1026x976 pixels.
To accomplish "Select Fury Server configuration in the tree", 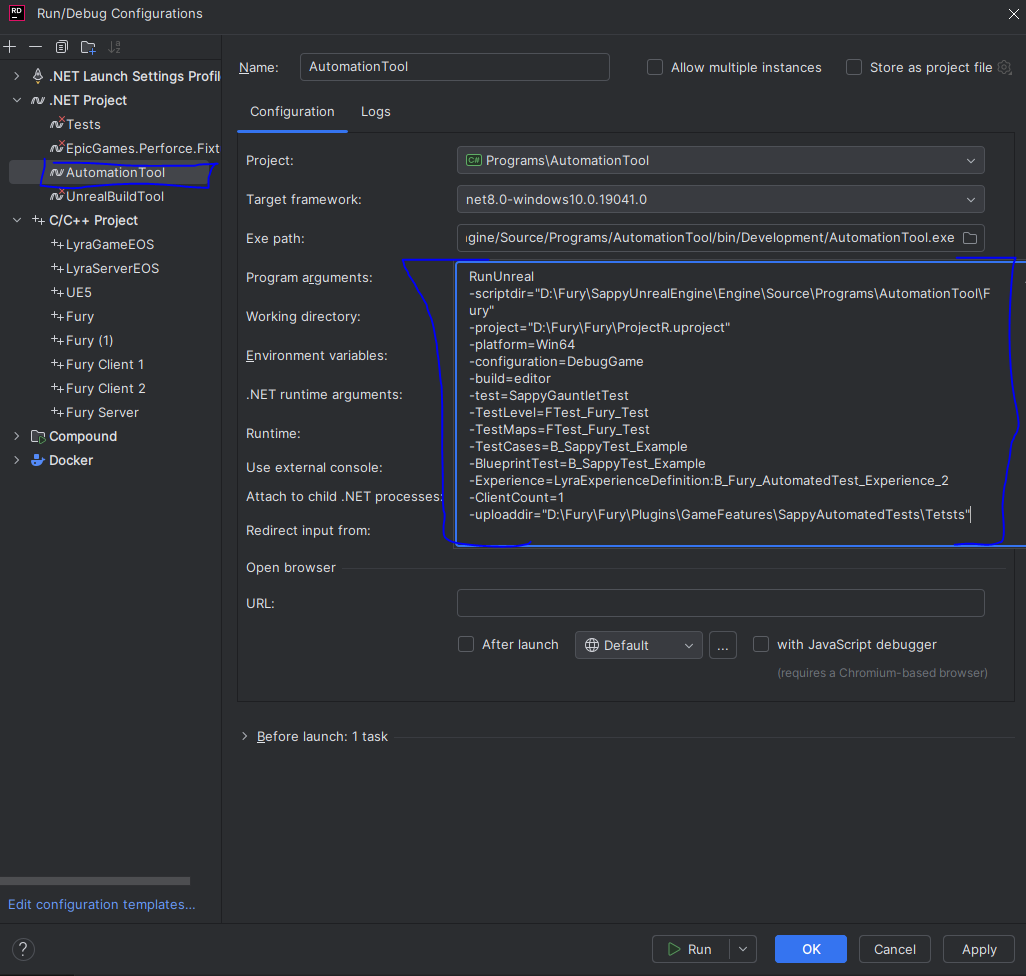I will click(x=102, y=412).
